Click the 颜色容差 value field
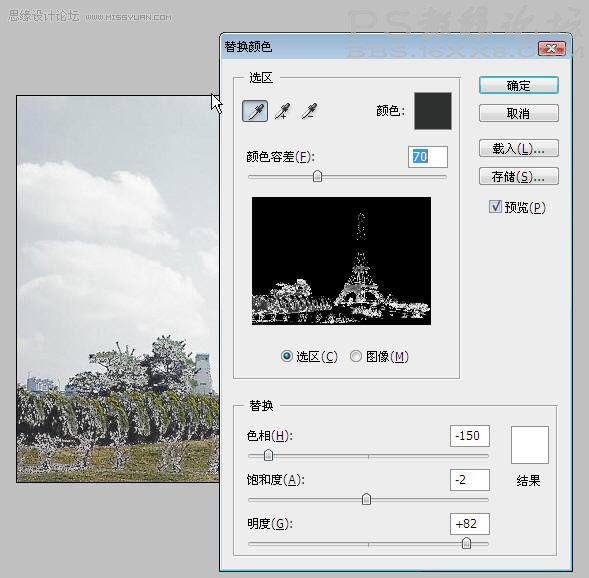Viewport: 589px width, 578px height. click(x=428, y=157)
